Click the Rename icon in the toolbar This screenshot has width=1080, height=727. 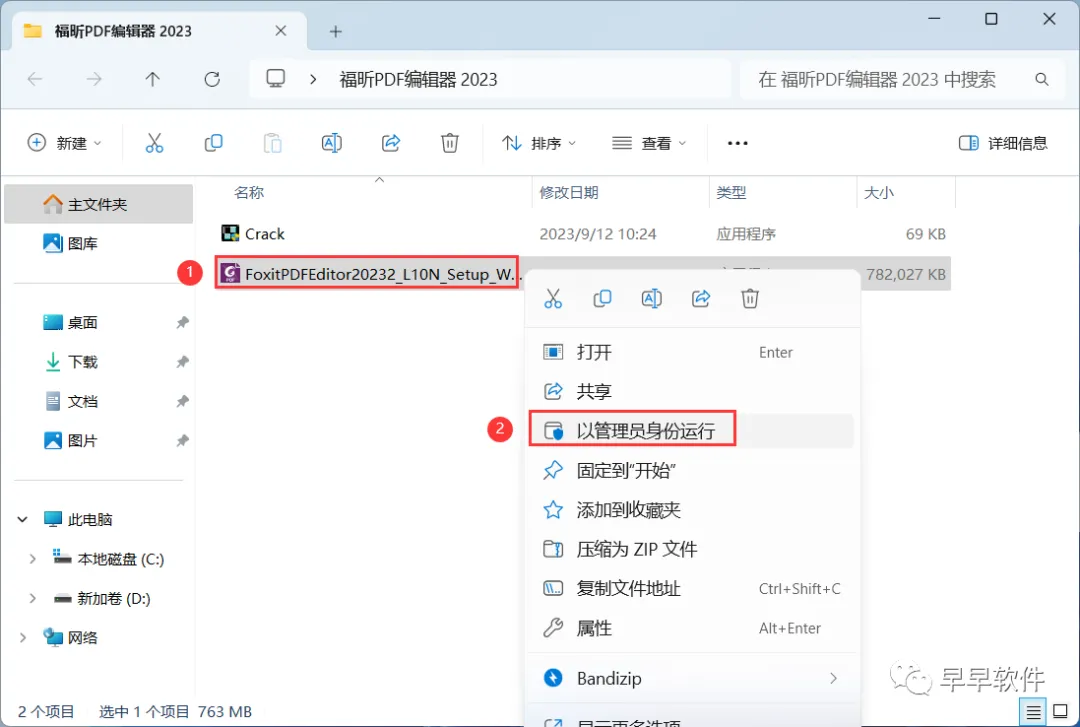tap(331, 143)
